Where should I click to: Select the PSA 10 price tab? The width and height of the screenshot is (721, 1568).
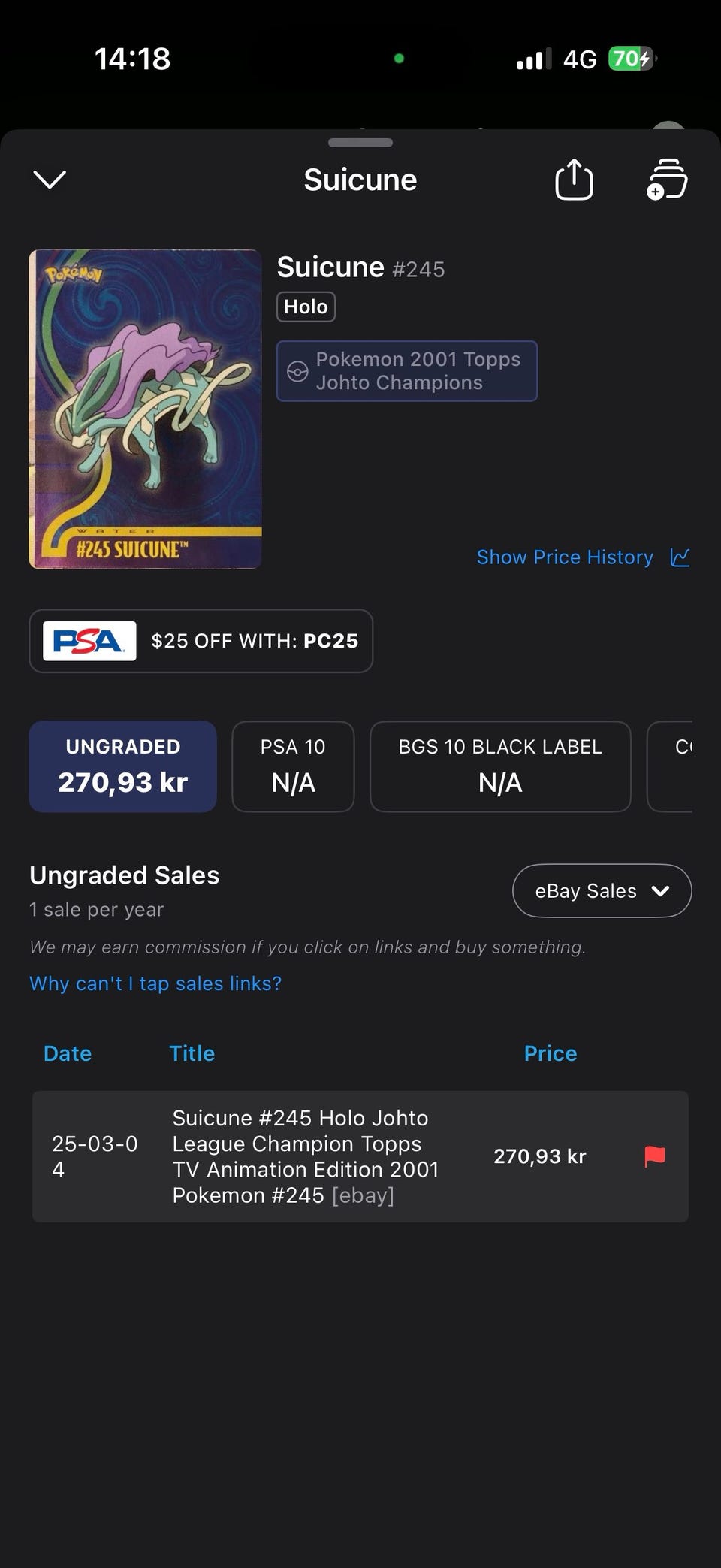pos(293,766)
